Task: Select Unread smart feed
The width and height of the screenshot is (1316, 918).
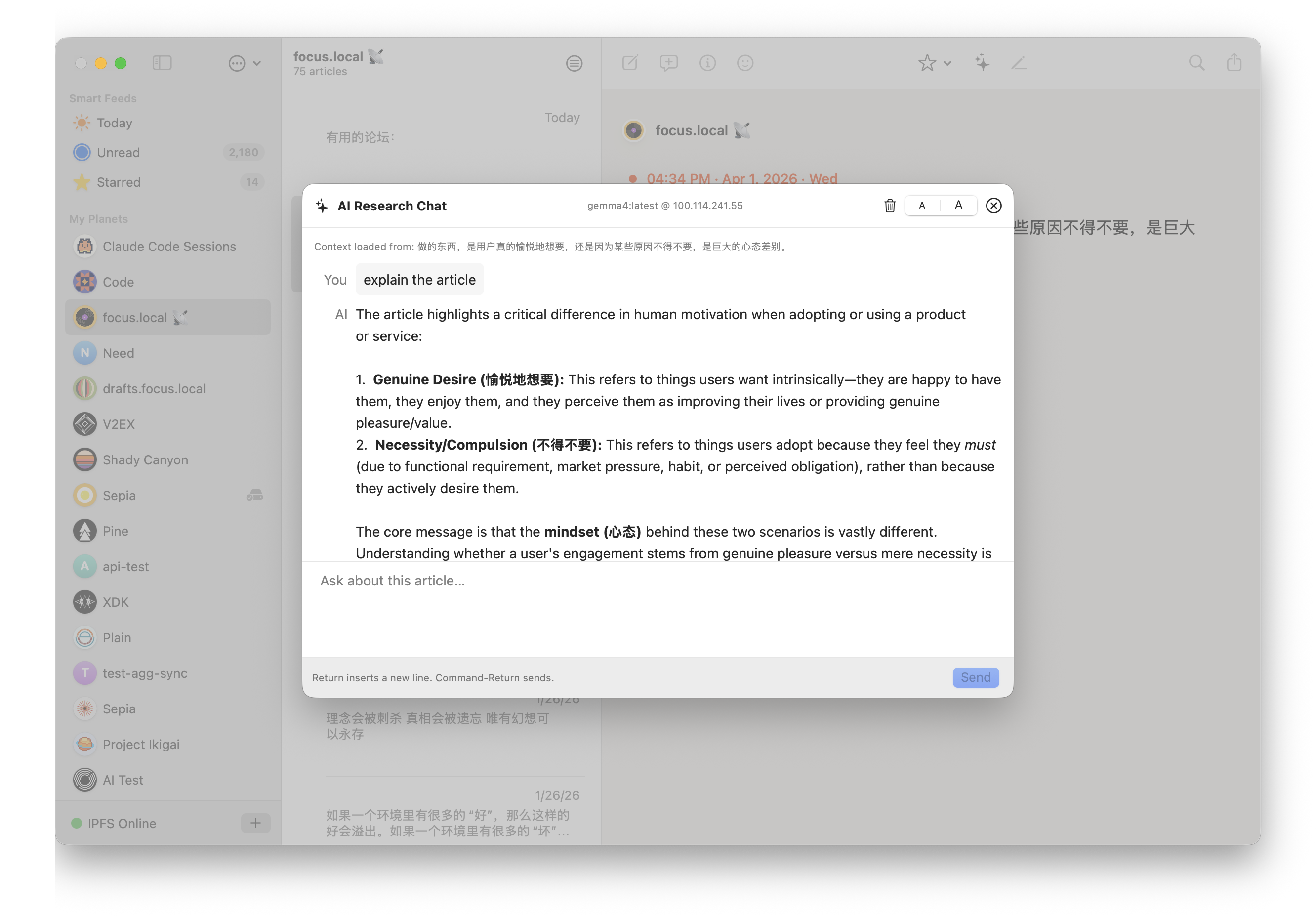Action: tap(118, 153)
